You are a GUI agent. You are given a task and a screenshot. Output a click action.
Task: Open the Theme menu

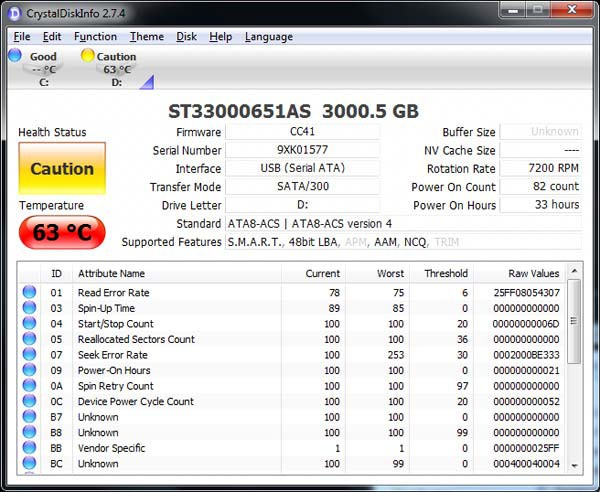click(x=147, y=37)
